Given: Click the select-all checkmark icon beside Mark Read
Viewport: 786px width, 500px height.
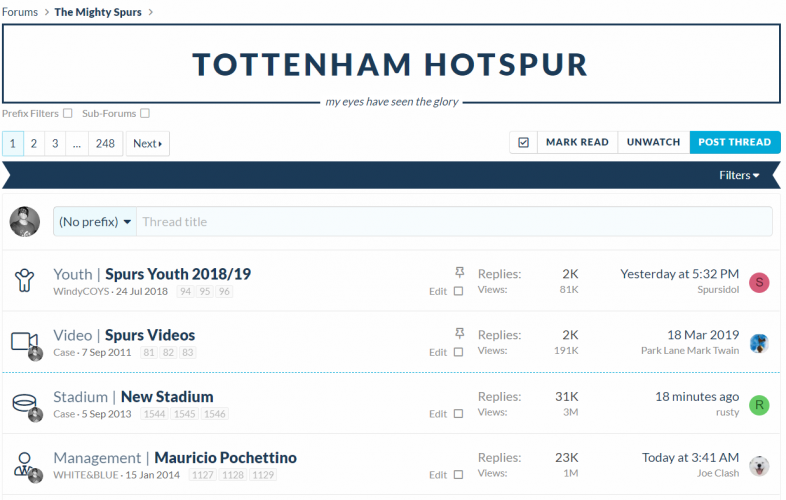Looking at the screenshot, I should 523,142.
